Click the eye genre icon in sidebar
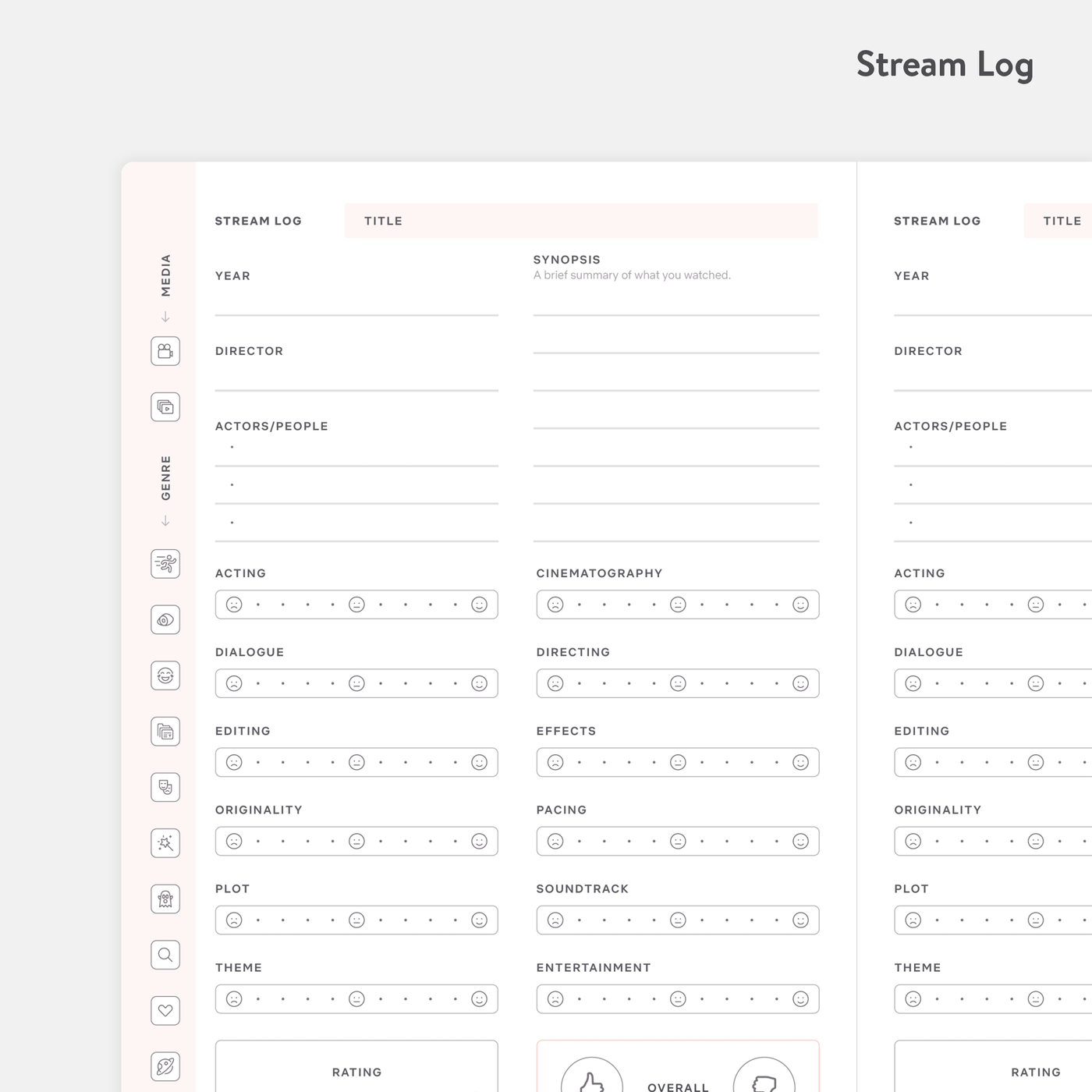The image size is (1092, 1092). (x=165, y=620)
